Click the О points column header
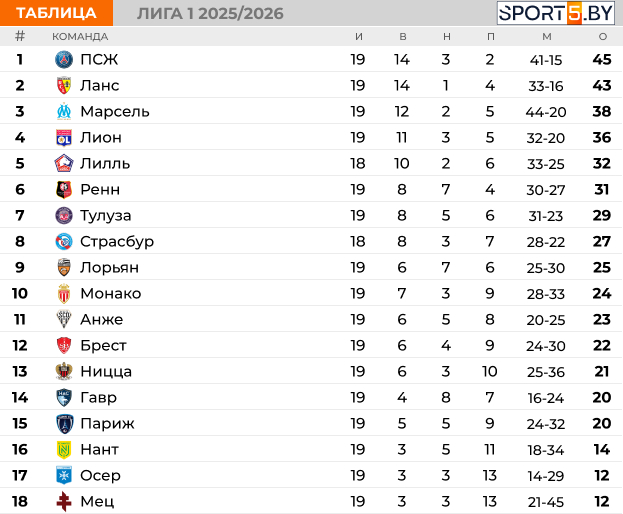 point(602,37)
